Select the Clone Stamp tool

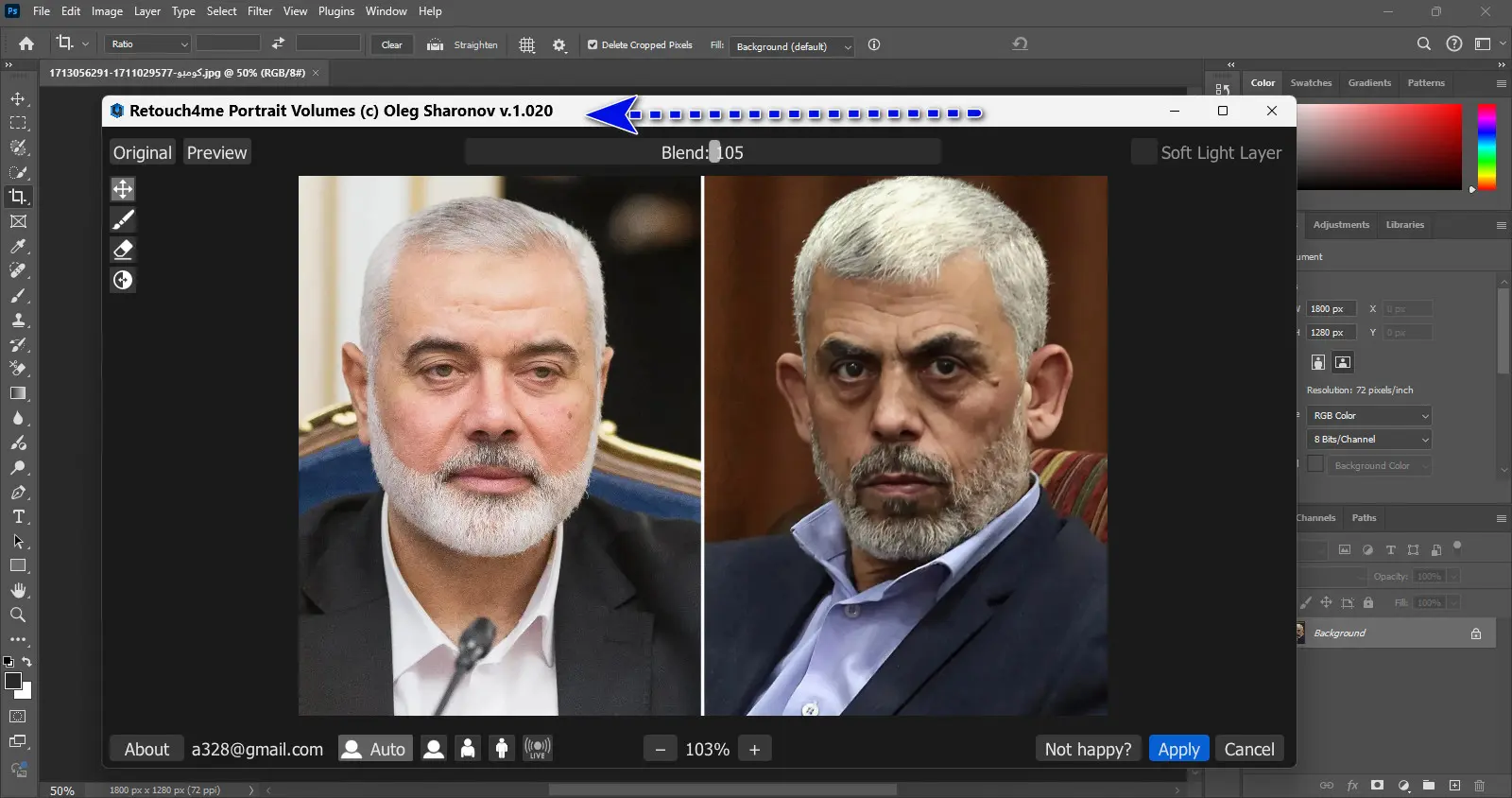point(18,320)
